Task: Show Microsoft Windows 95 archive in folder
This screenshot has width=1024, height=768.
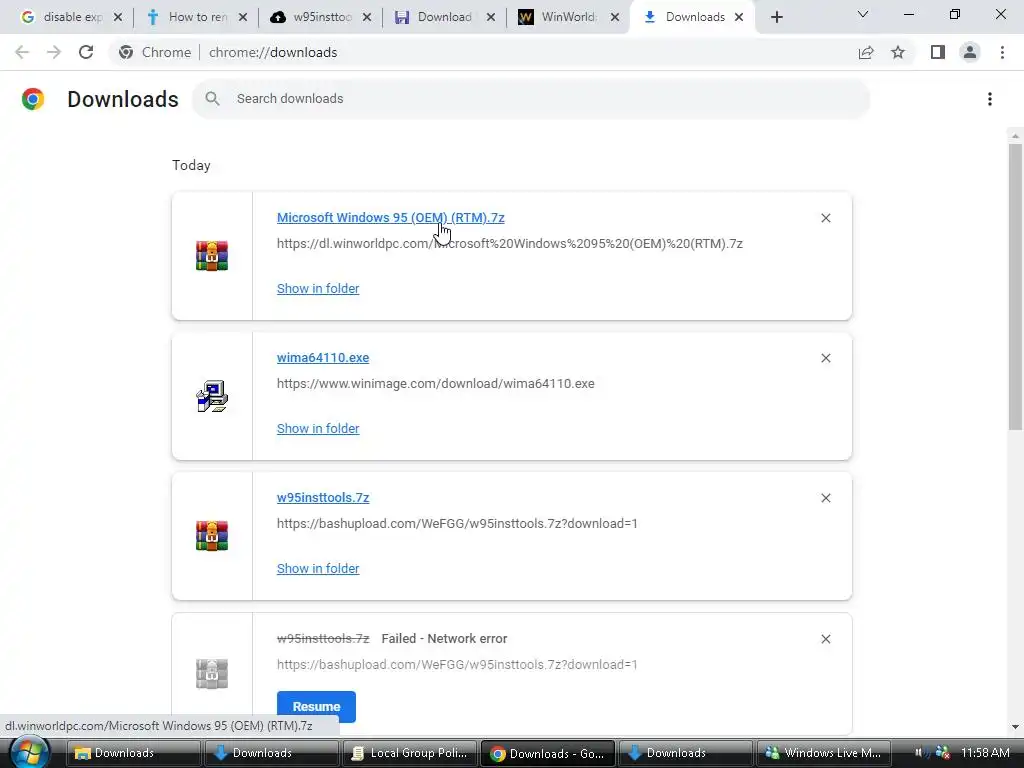Action: 318,288
